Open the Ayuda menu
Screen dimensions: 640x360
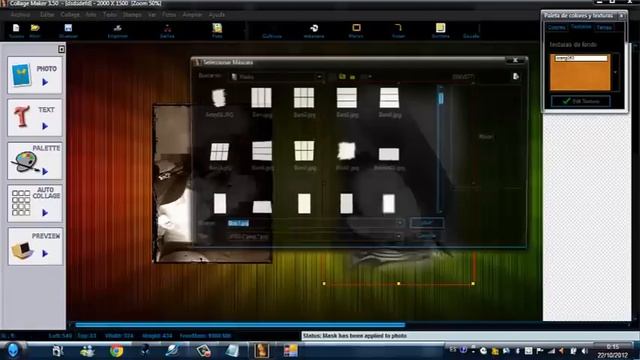coord(217,14)
